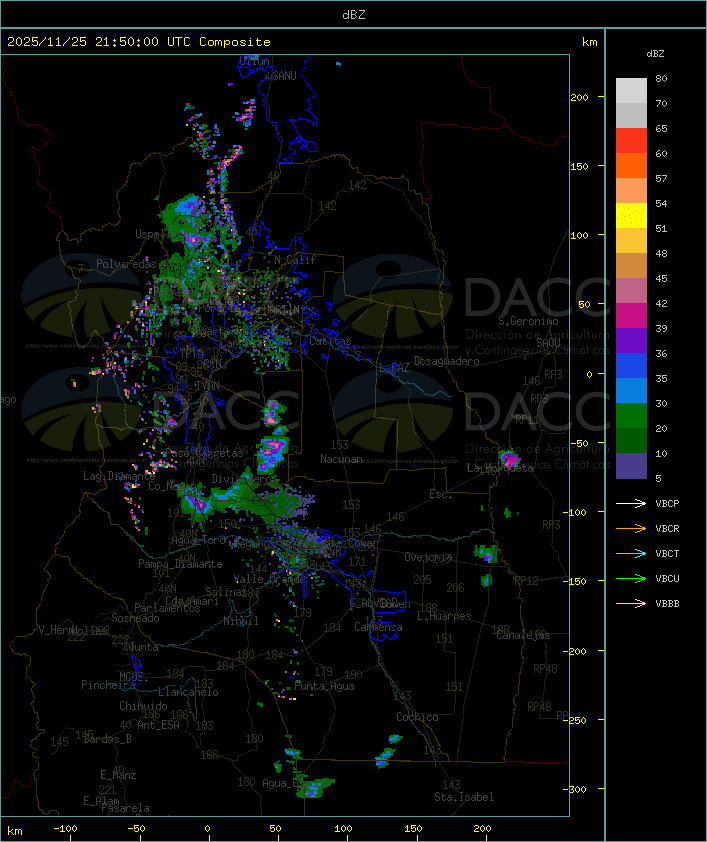The width and height of the screenshot is (707, 842).
Task: Click the Pincheira map label
Action: click(x=108, y=685)
